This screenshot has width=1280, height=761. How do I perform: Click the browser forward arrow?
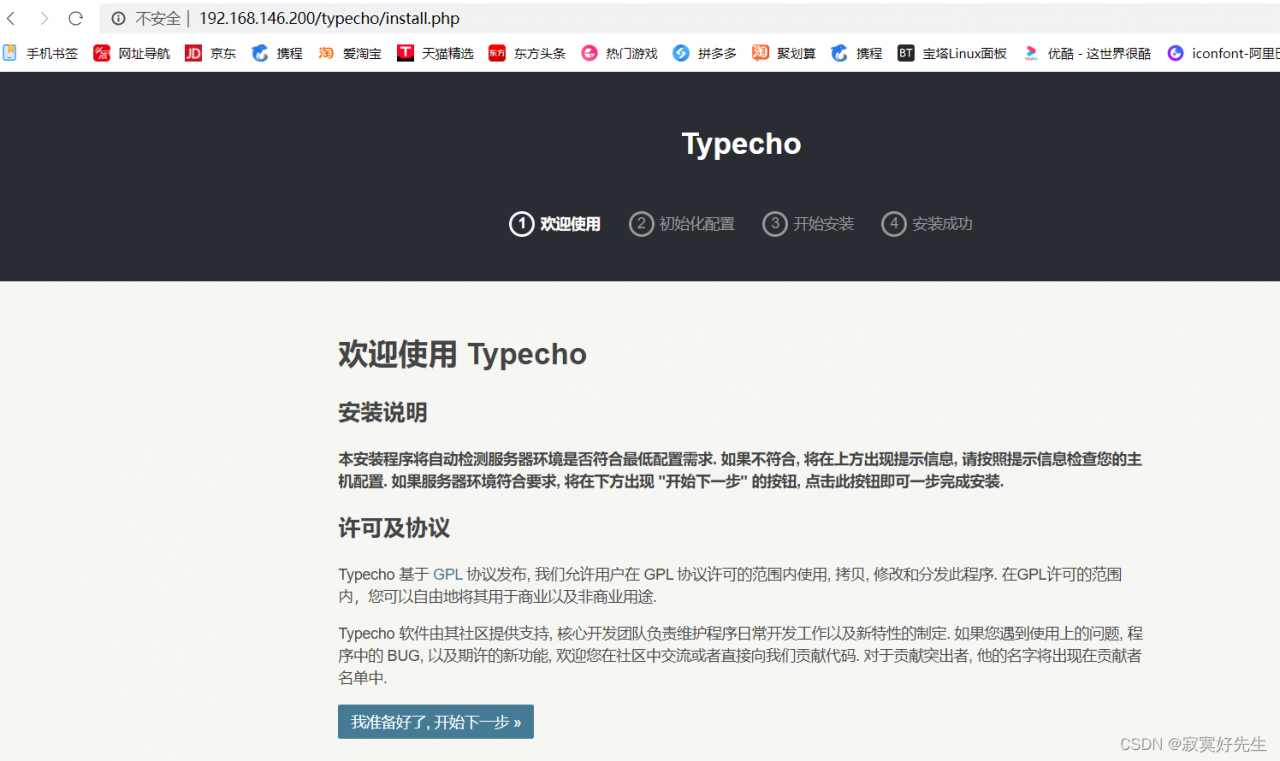click(45, 18)
